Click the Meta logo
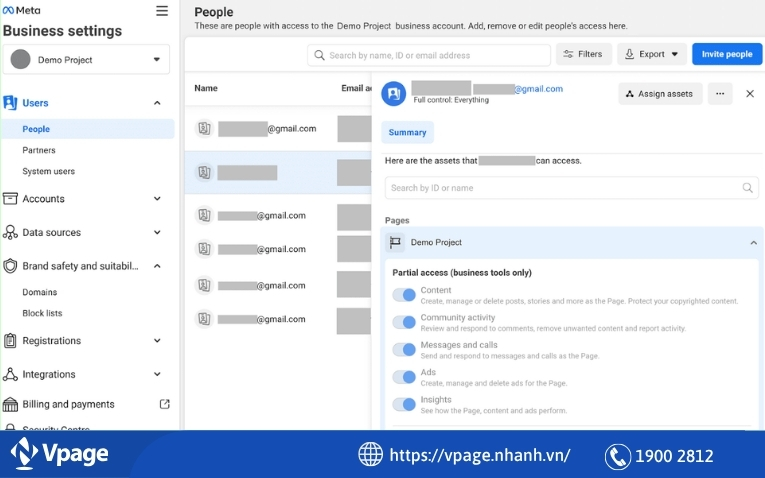This screenshot has height=478, width=765. (x=21, y=10)
